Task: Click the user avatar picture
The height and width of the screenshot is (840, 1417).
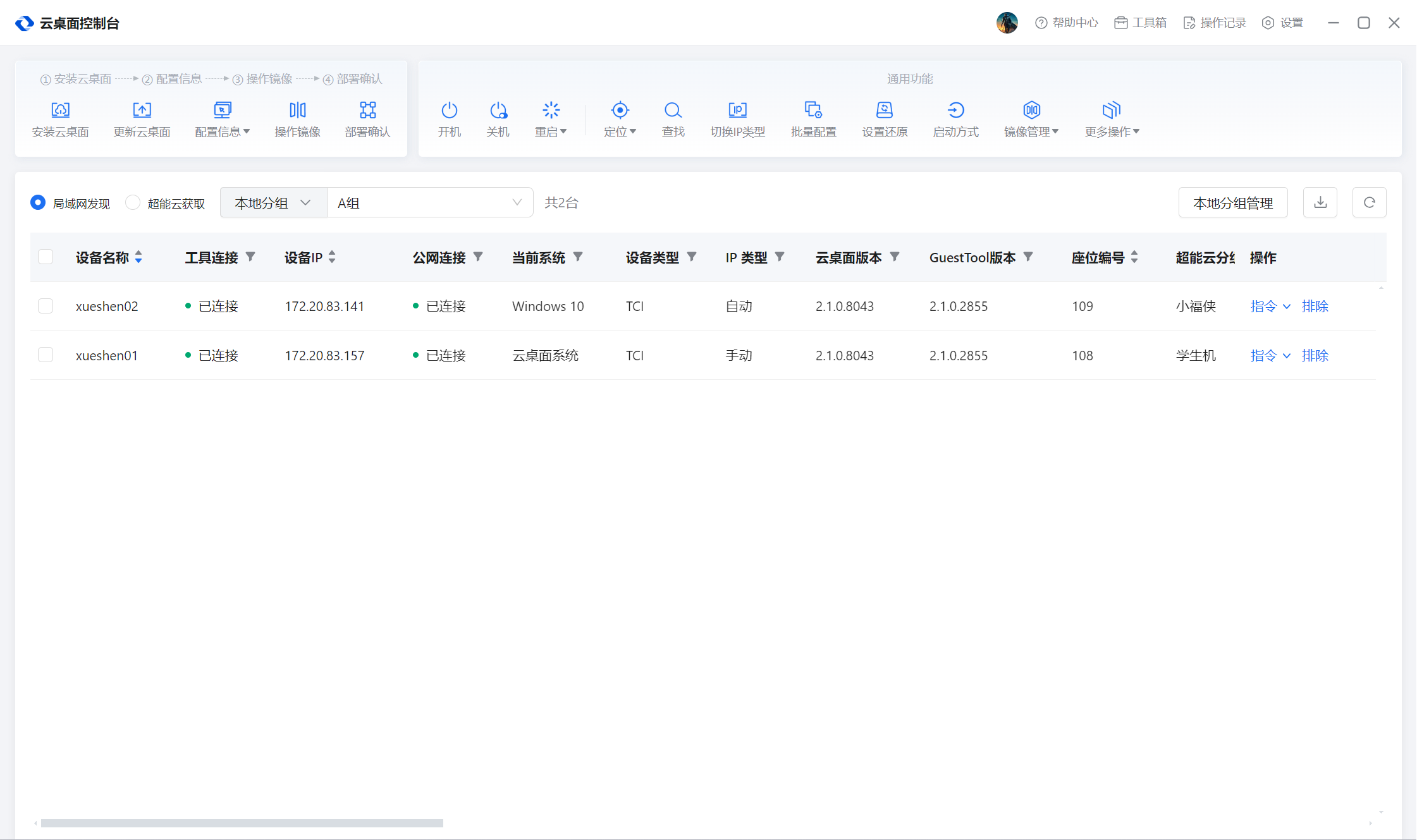Action: [1007, 23]
